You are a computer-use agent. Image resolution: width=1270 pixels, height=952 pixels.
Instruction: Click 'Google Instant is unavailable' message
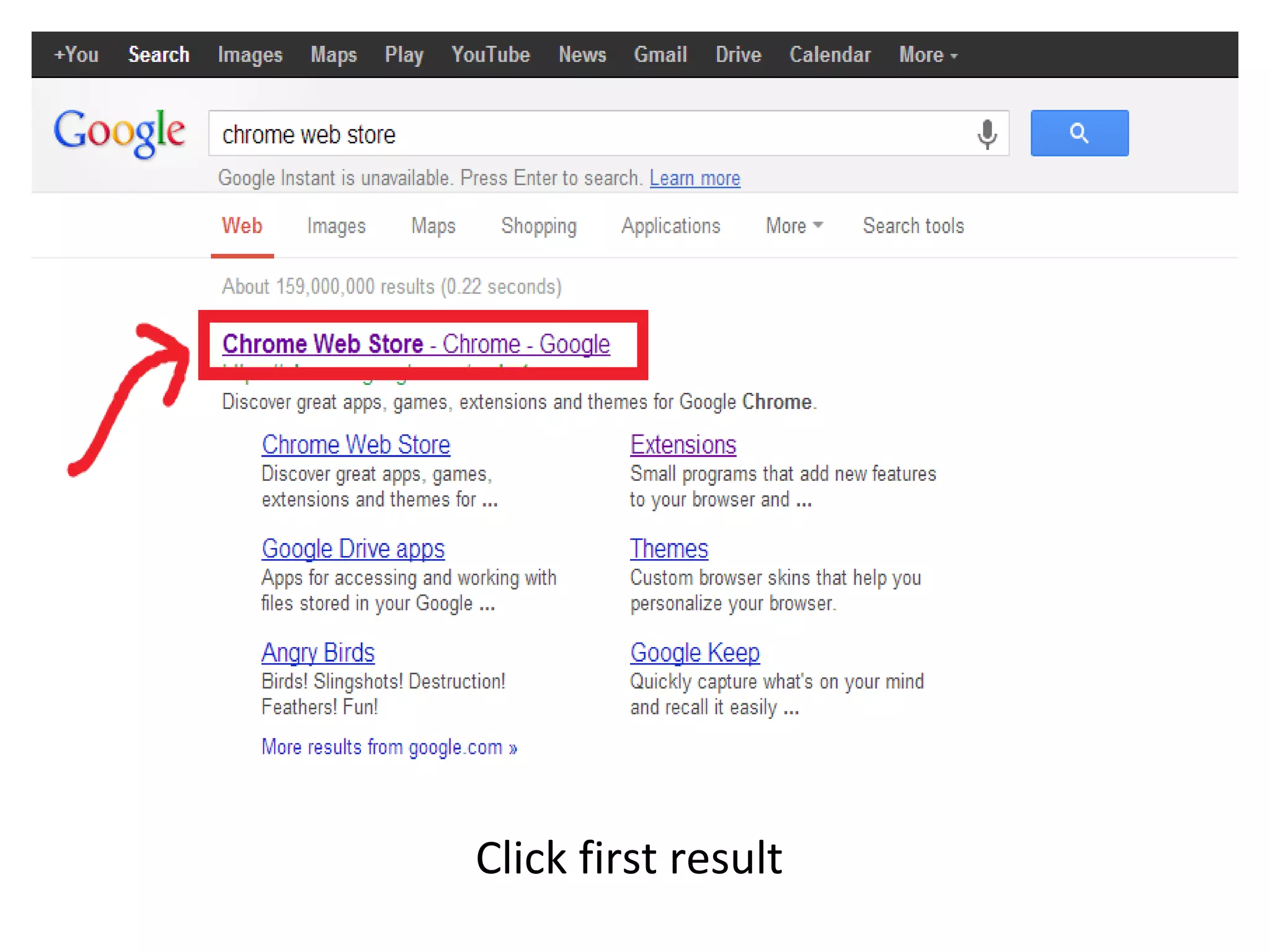(x=430, y=178)
